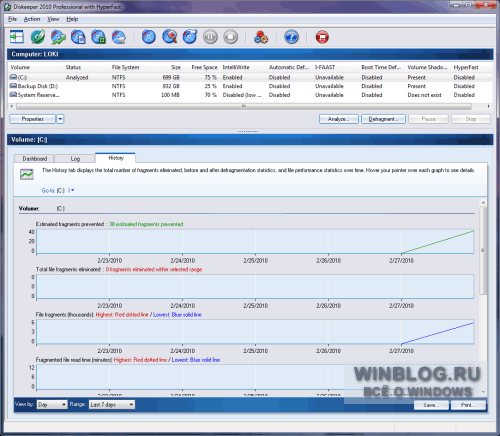Screen dimensions: 500x436
Task: Switch to the Log tab
Action: click(75, 159)
